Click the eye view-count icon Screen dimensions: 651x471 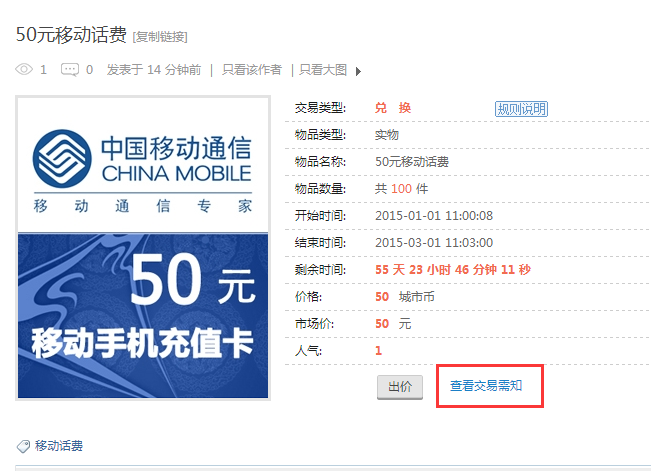tap(24, 69)
